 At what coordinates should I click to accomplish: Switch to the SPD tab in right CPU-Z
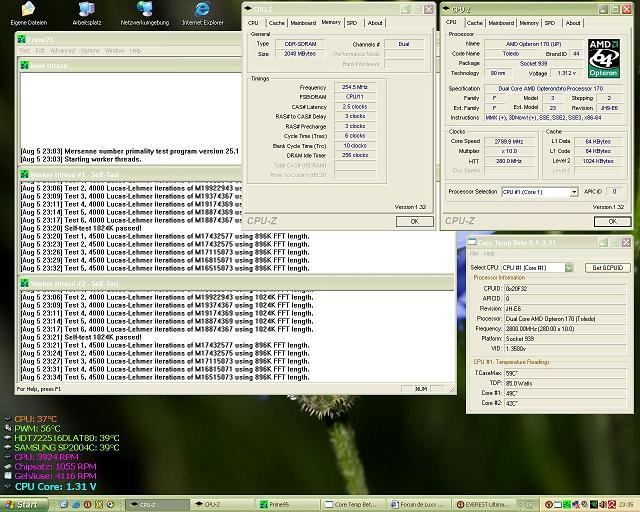pos(549,21)
